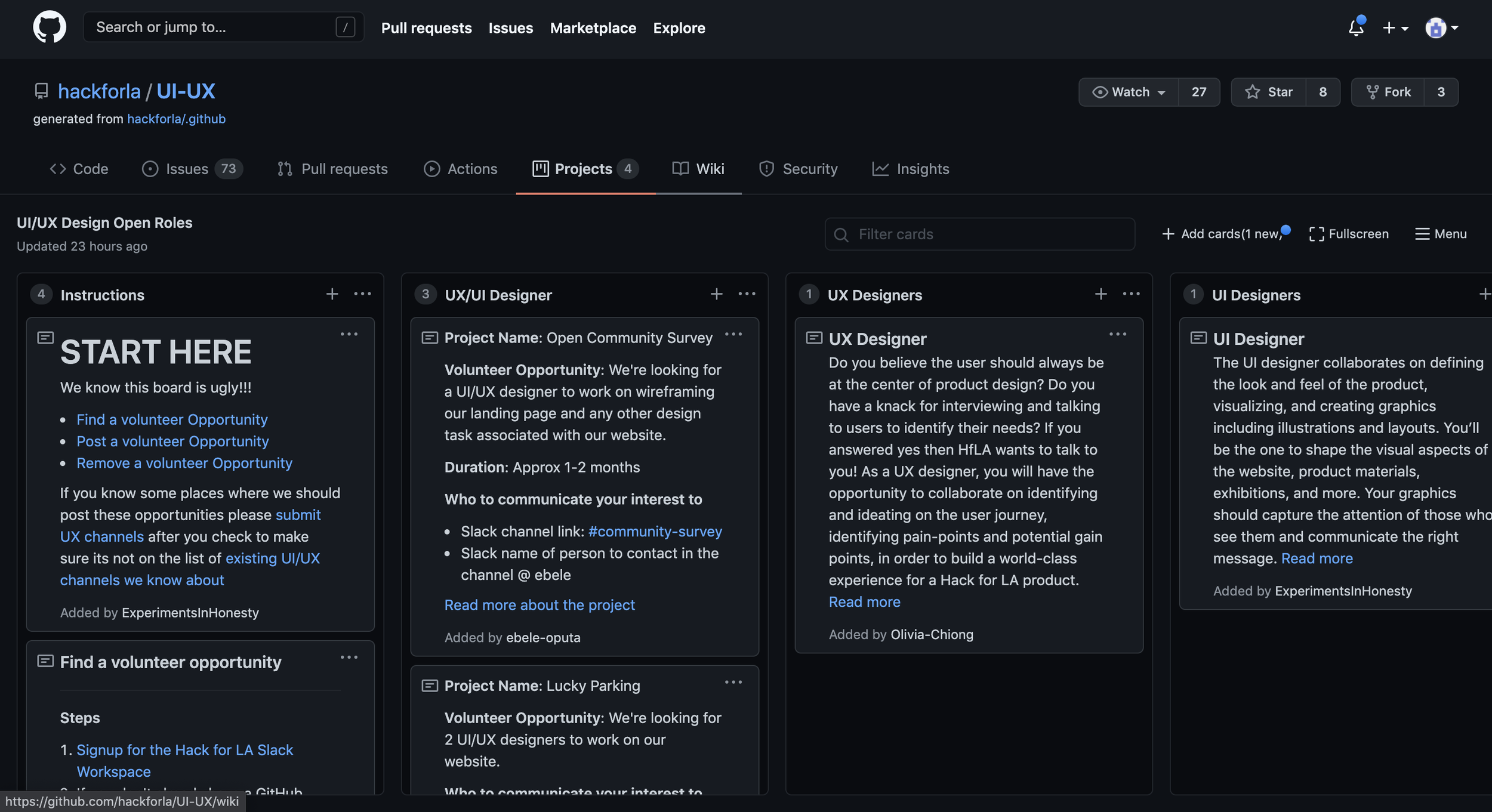Go to Marketplace
This screenshot has width=1492, height=812.
pos(593,28)
